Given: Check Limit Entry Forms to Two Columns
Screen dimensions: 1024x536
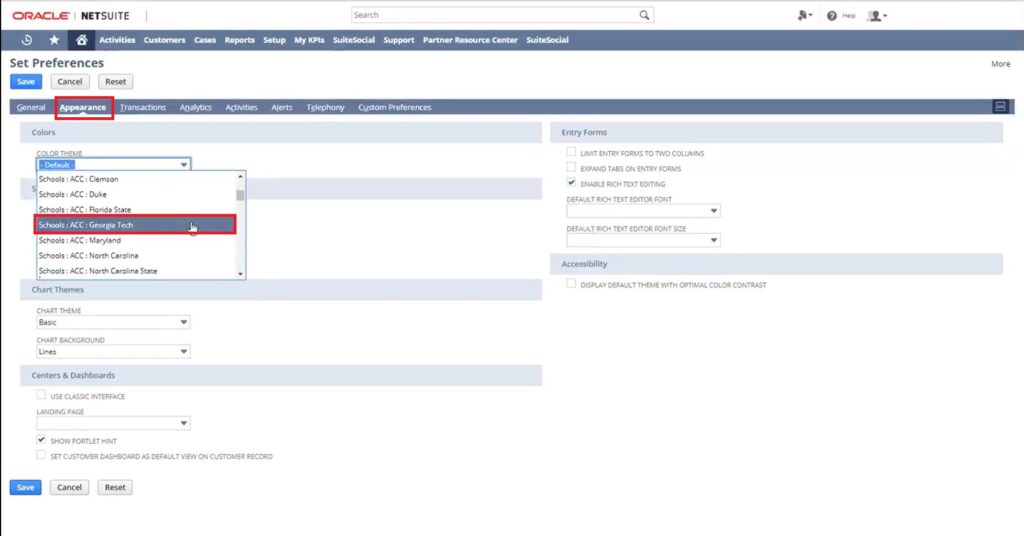Looking at the screenshot, I should (571, 152).
